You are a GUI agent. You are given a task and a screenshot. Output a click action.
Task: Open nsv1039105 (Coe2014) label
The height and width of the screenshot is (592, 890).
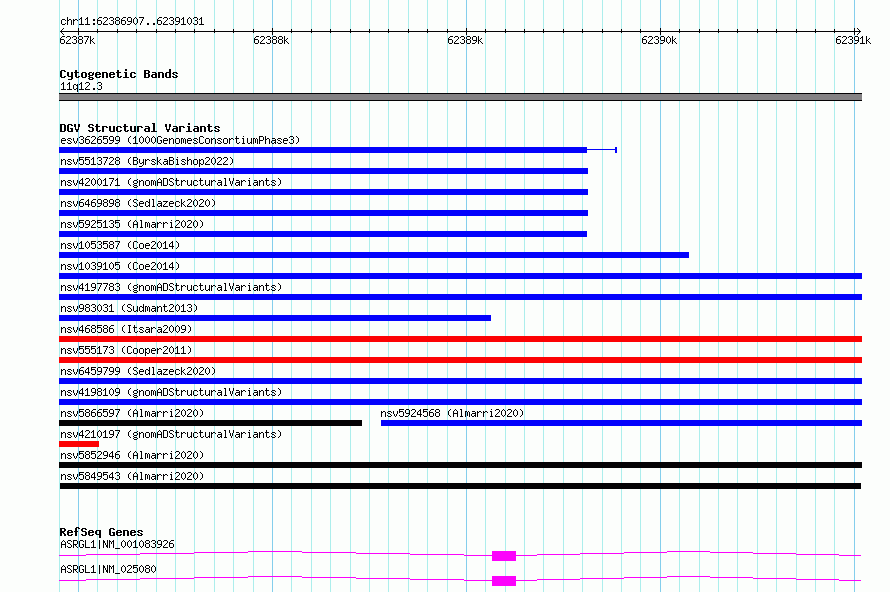coord(120,266)
